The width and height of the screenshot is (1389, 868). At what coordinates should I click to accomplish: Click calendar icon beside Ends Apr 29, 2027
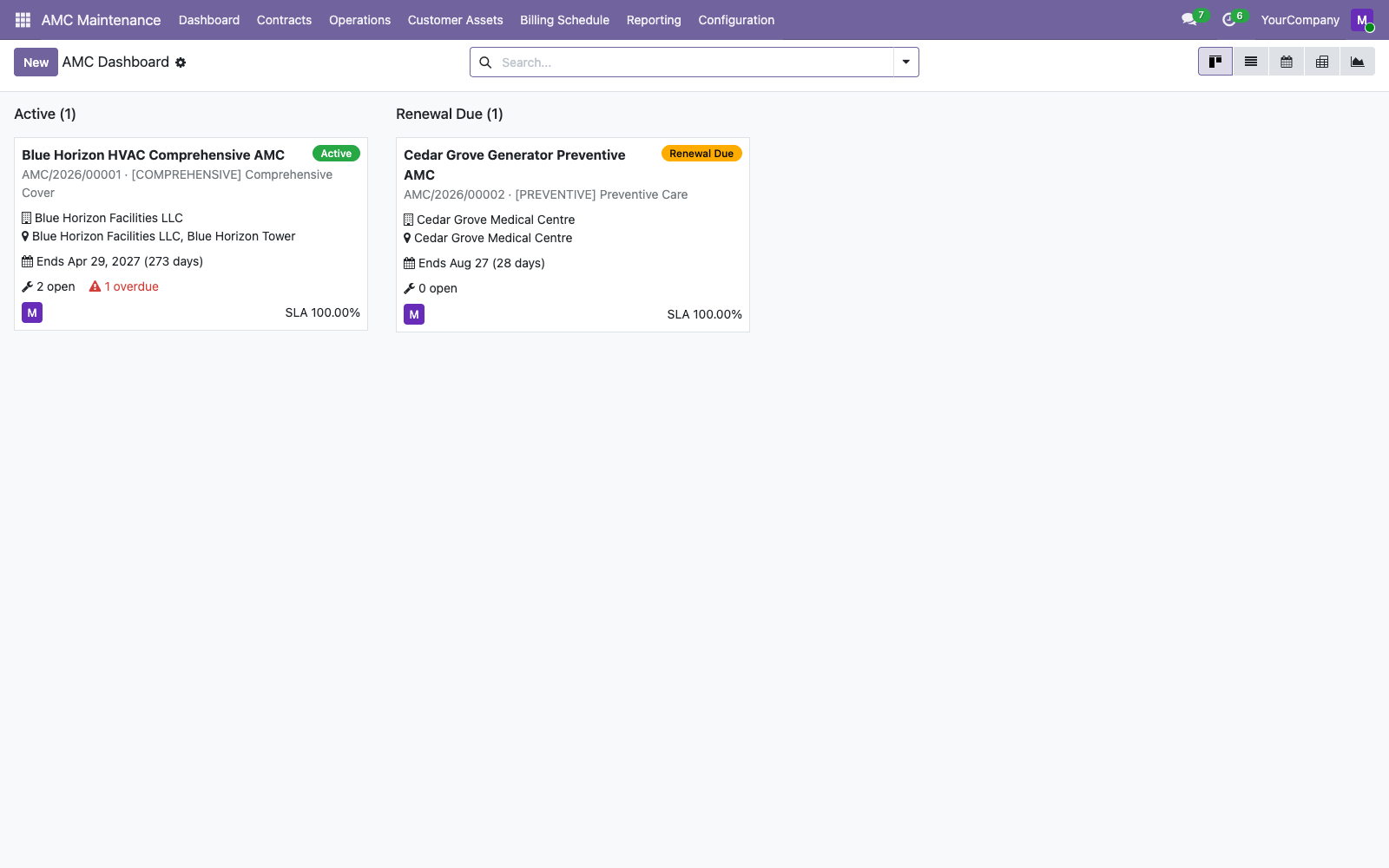(28, 261)
